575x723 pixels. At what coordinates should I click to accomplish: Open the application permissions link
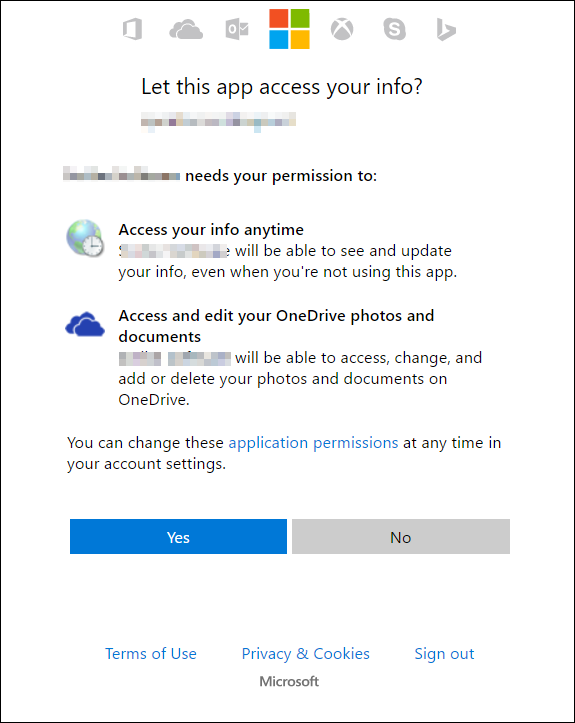click(x=314, y=443)
